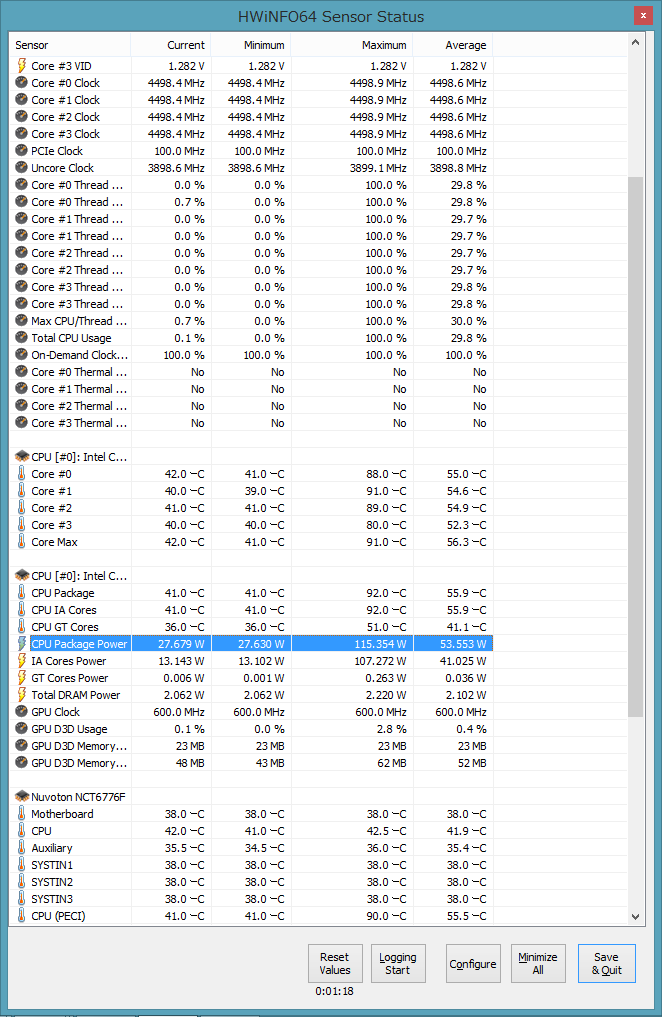
Task: Click the Core #0 Thermal gauge icon
Action: 21,372
